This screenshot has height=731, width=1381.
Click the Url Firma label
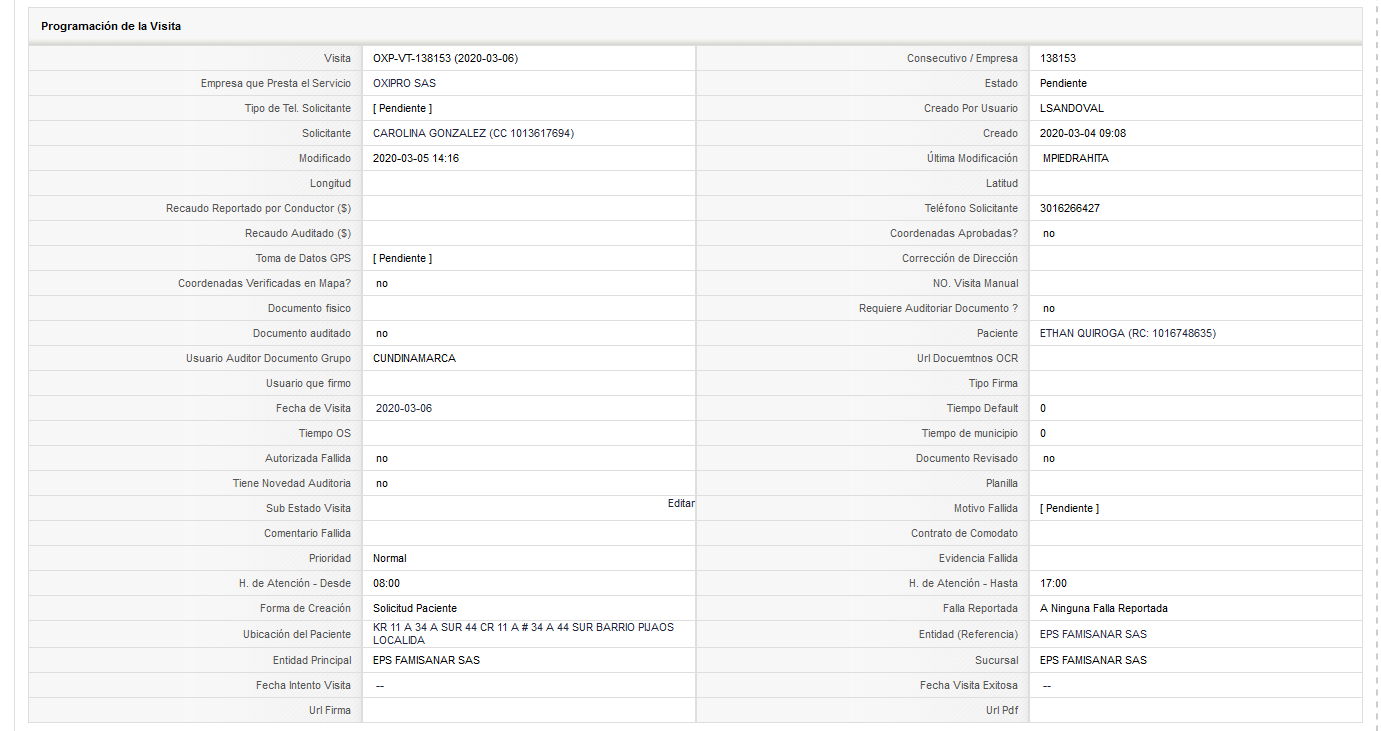(x=330, y=710)
